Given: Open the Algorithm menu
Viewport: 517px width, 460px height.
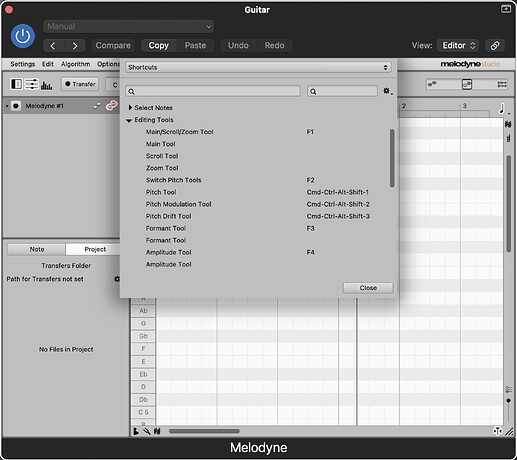Looking at the screenshot, I should (x=75, y=64).
